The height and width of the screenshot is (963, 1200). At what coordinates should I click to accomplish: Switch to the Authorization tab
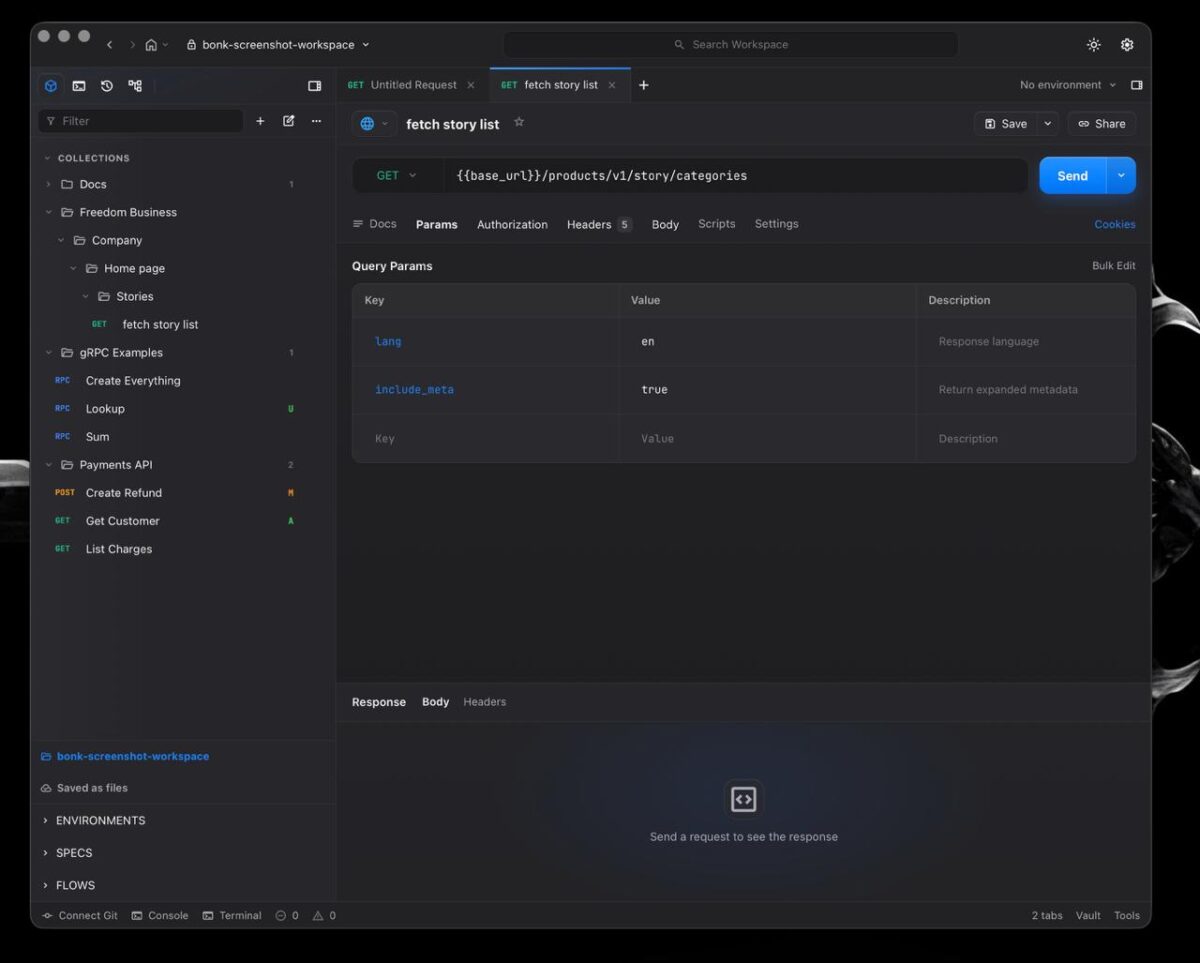[512, 225]
